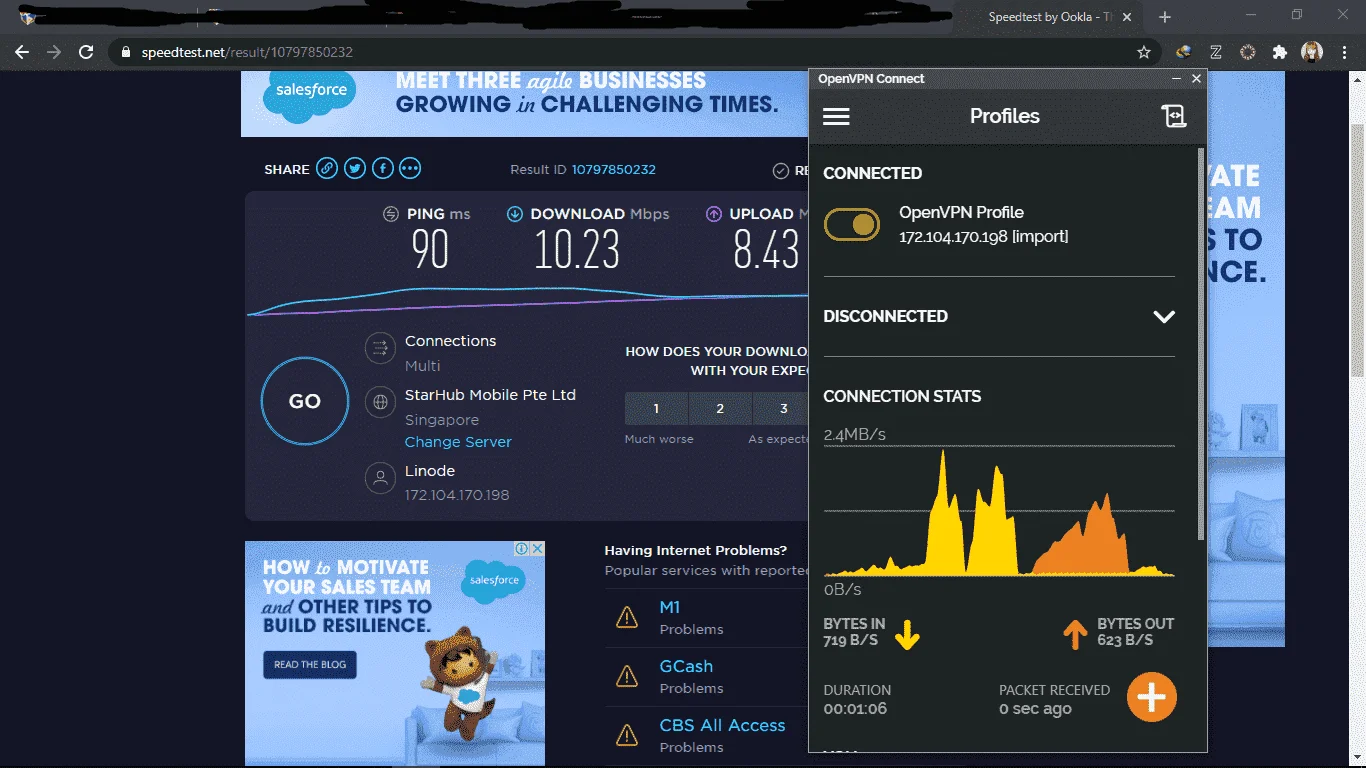Screen dimensions: 1366x768
Task: Click the warning icon beside M1
Action: coord(627,617)
